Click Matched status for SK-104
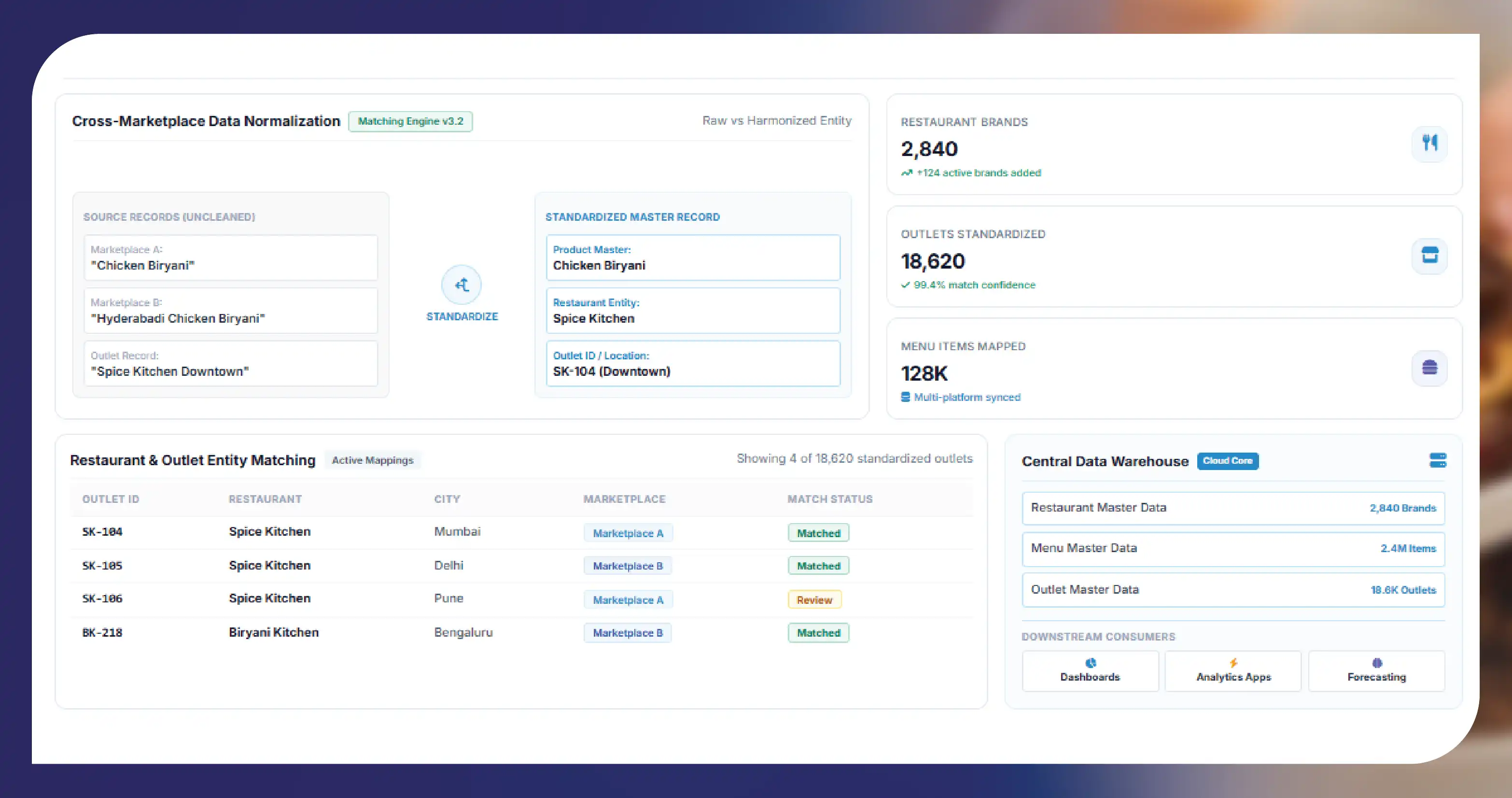Image resolution: width=1512 pixels, height=798 pixels. pos(818,533)
